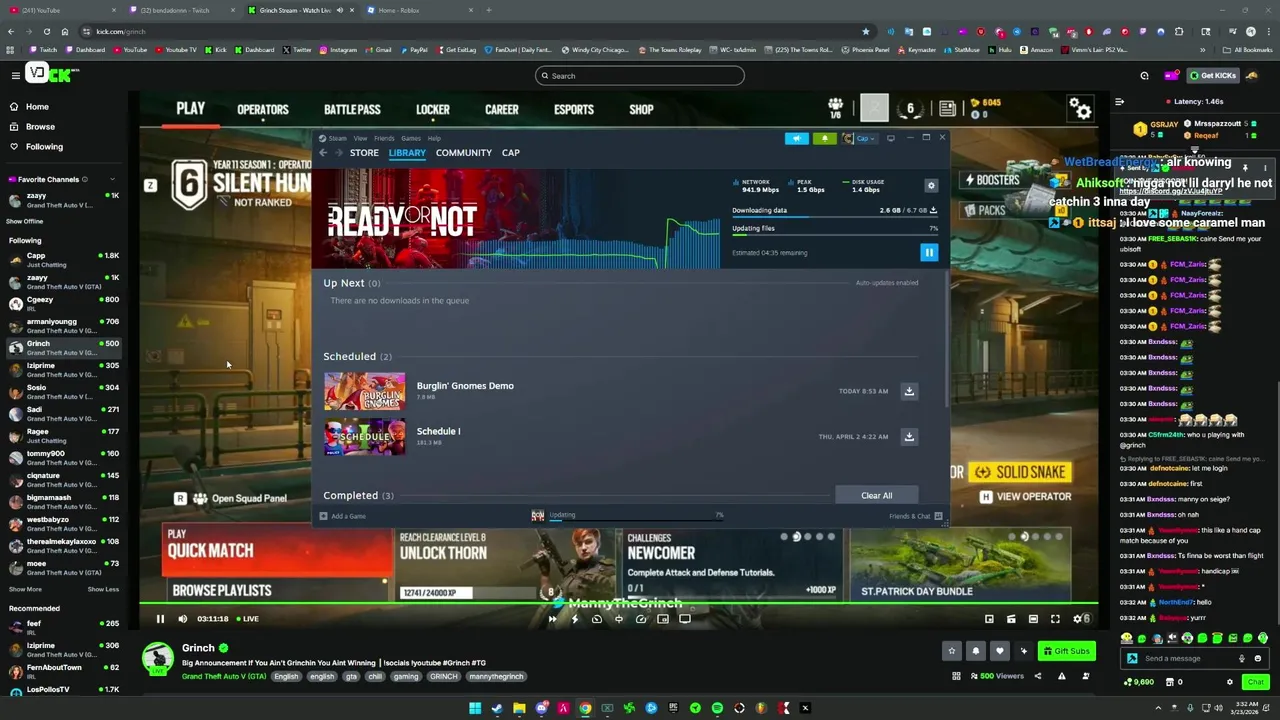Collapse chat with the arrow-lines icon
This screenshot has width=1280, height=720.
point(1119,101)
